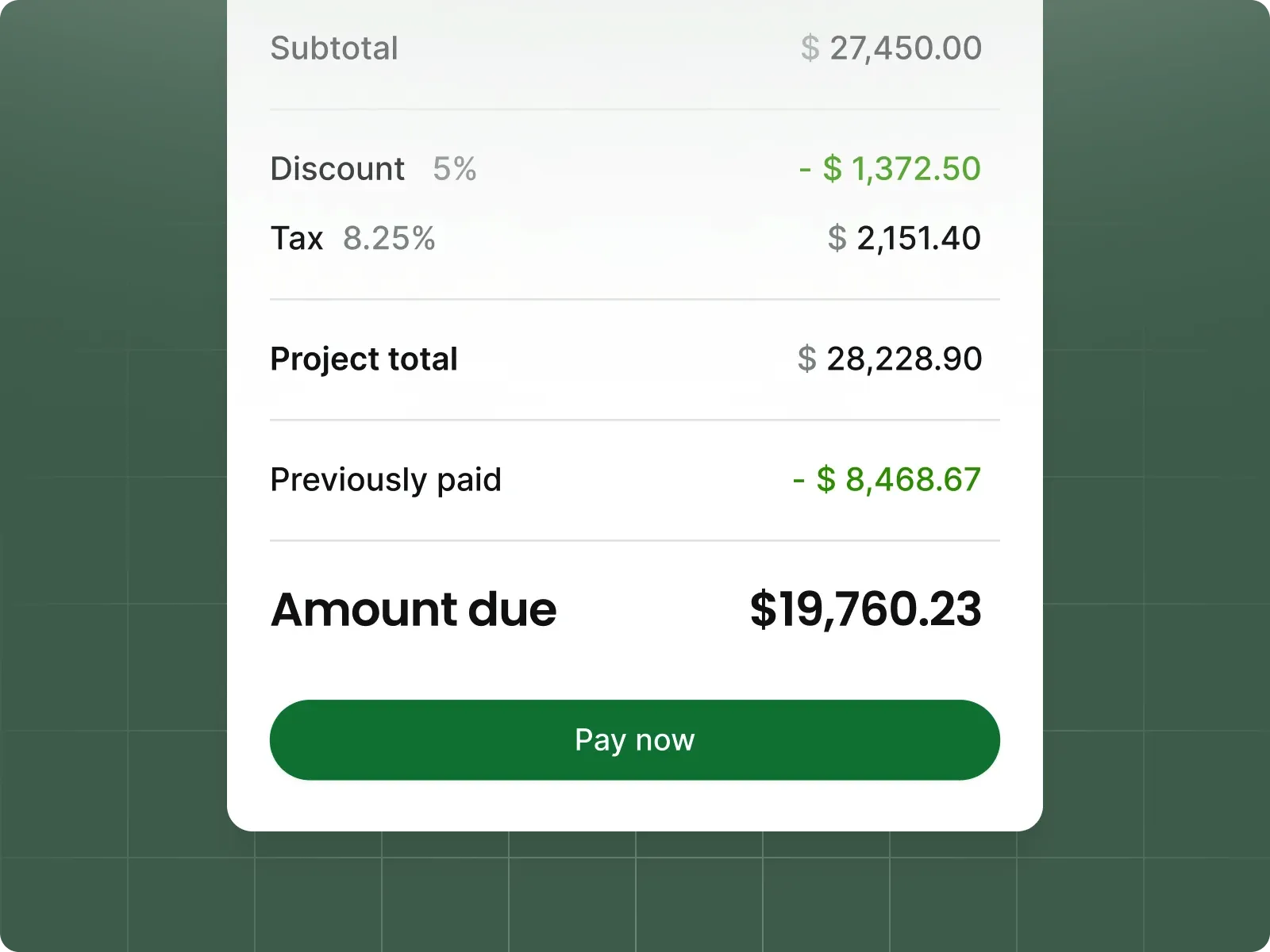Click the green amount -$8,468.67
The width and height of the screenshot is (1270, 952).
(x=887, y=479)
